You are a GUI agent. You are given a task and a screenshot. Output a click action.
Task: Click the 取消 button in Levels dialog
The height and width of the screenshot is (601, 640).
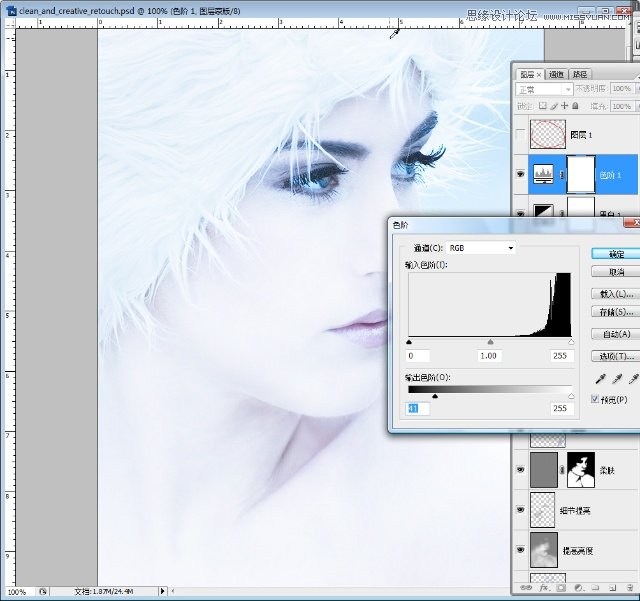616,272
